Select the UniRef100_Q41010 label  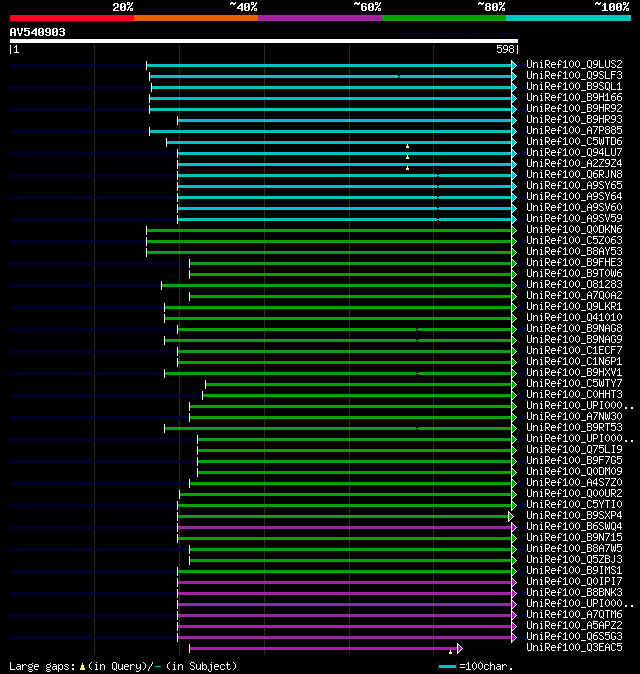click(574, 318)
